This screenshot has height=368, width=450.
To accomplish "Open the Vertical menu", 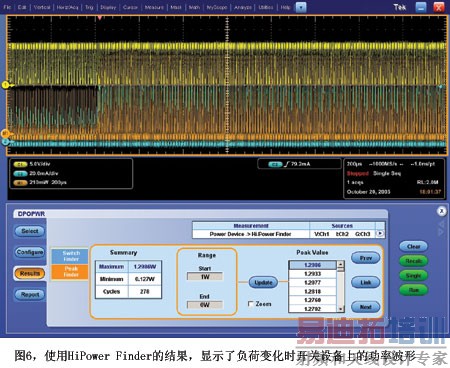I will [x=42, y=7].
